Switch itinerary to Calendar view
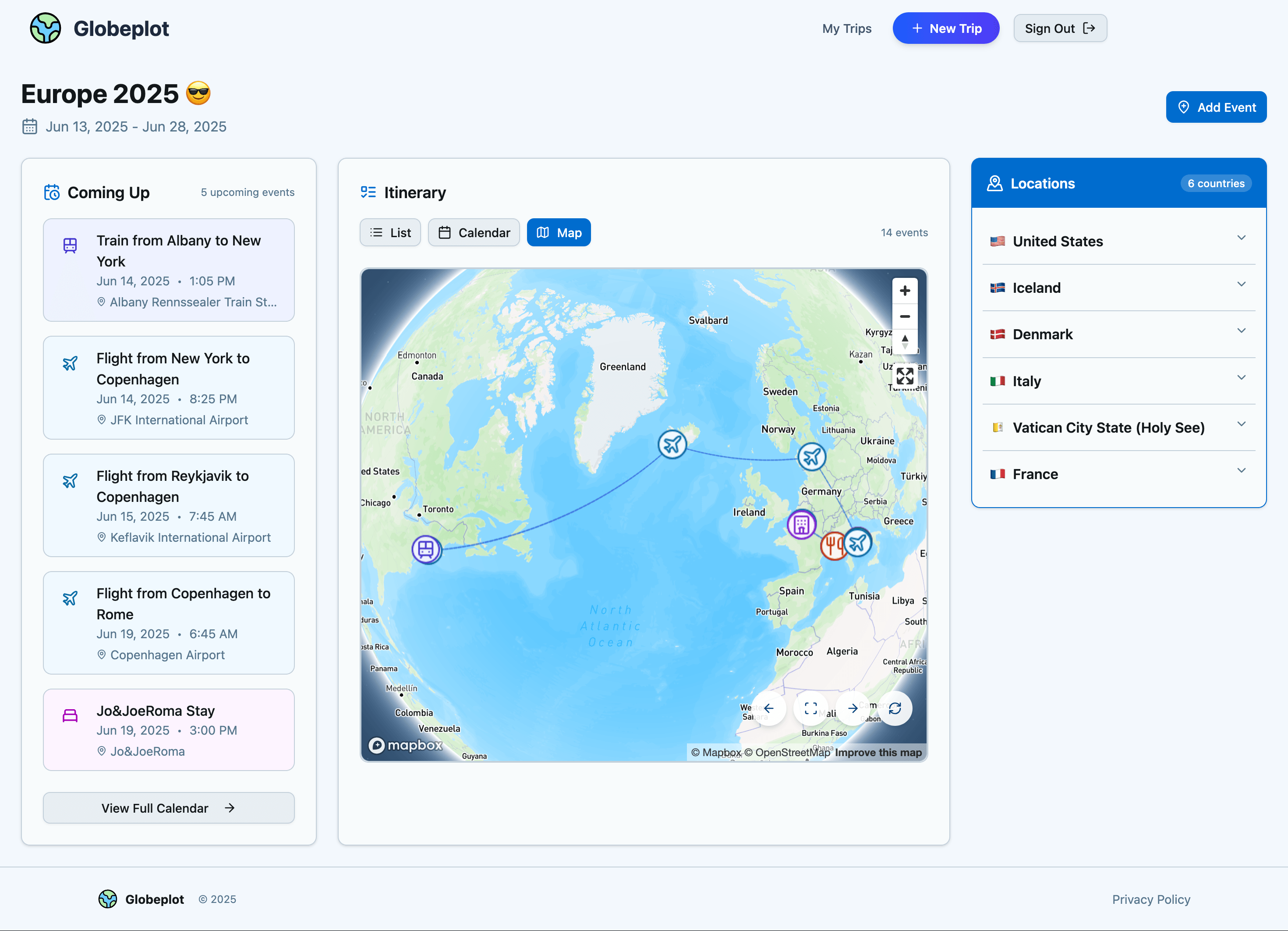This screenshot has height=931, width=1288. click(x=474, y=232)
